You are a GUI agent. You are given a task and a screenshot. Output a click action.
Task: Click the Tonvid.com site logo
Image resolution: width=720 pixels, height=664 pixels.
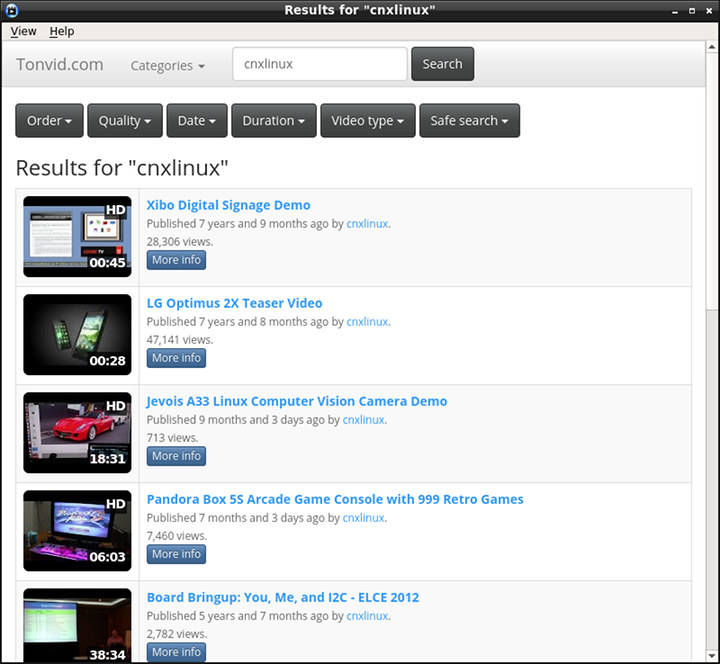(60, 65)
